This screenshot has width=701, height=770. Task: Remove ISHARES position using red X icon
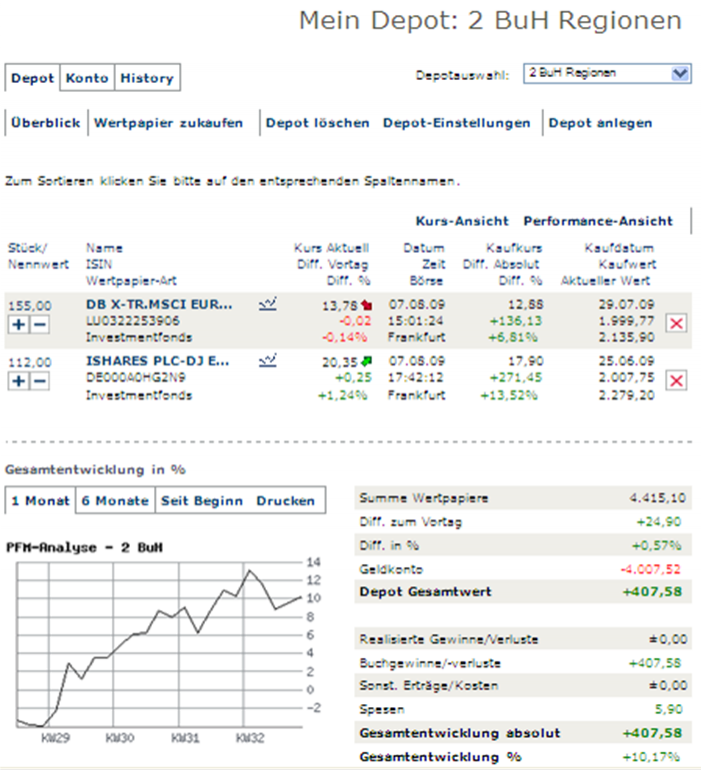(x=676, y=379)
